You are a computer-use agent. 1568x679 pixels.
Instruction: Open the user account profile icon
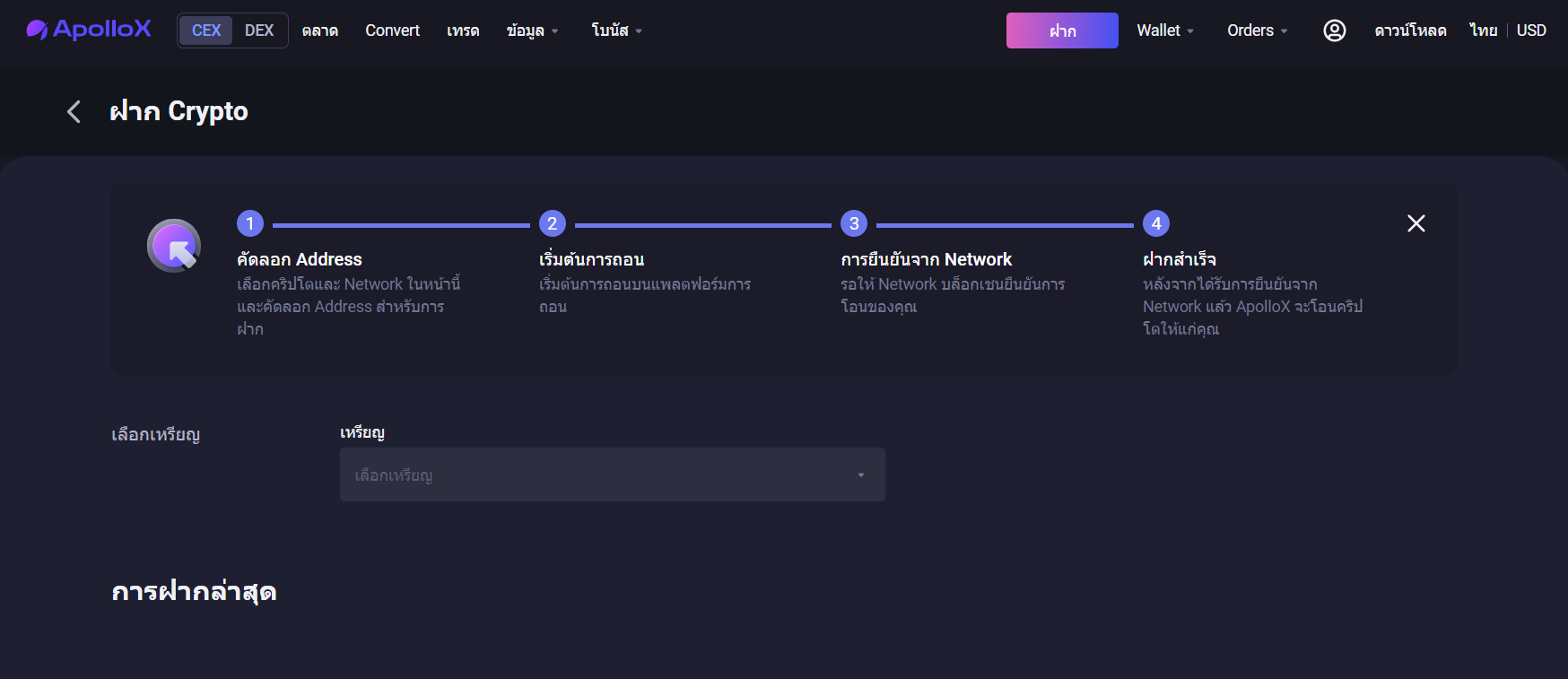(1335, 30)
